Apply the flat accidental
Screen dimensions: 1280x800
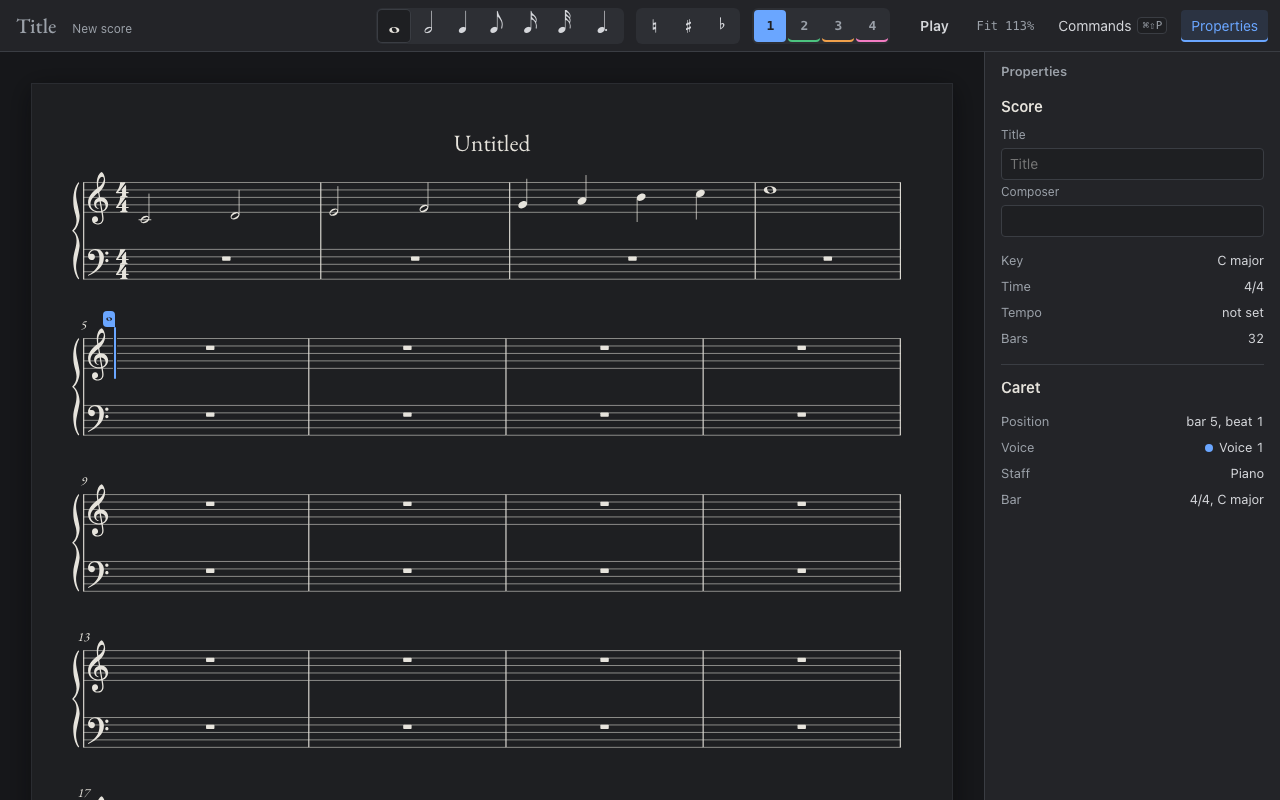pos(722,26)
